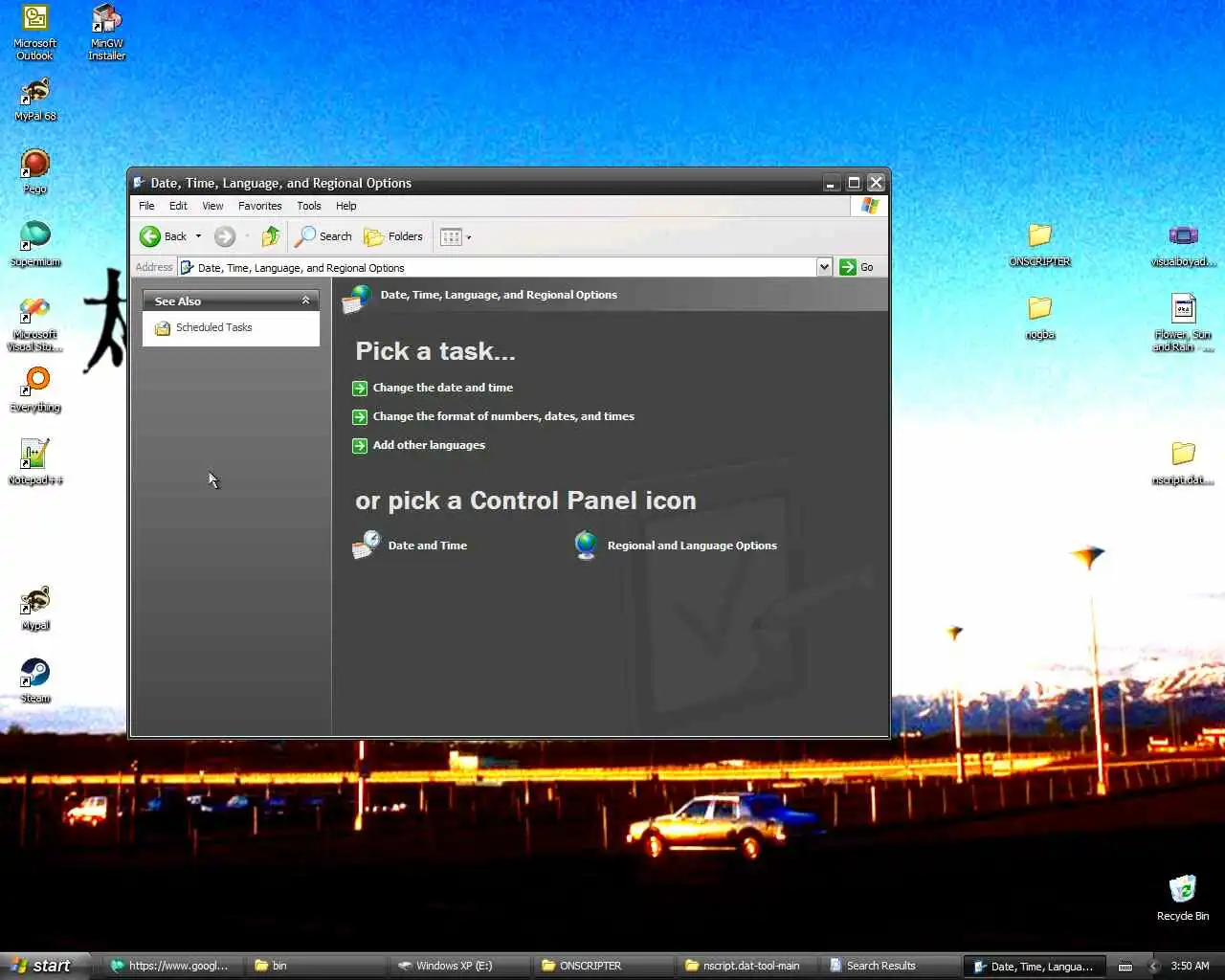
Task: Select Change the date and time
Action: 433,388
